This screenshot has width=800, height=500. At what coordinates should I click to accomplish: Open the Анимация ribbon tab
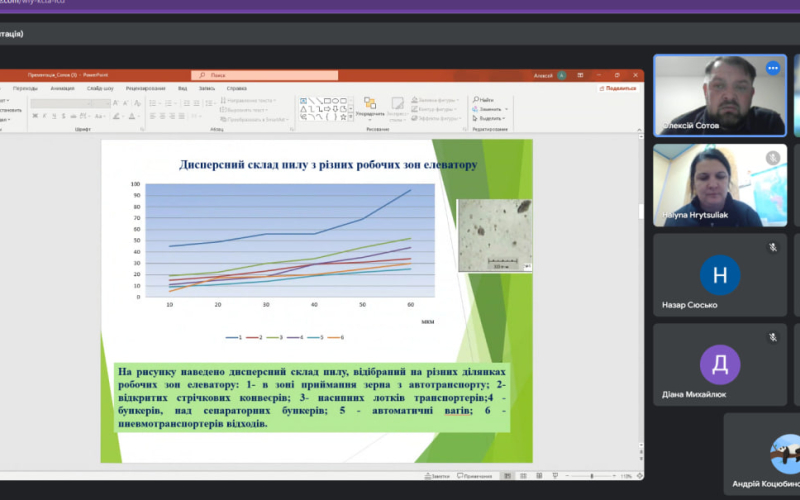(62, 88)
